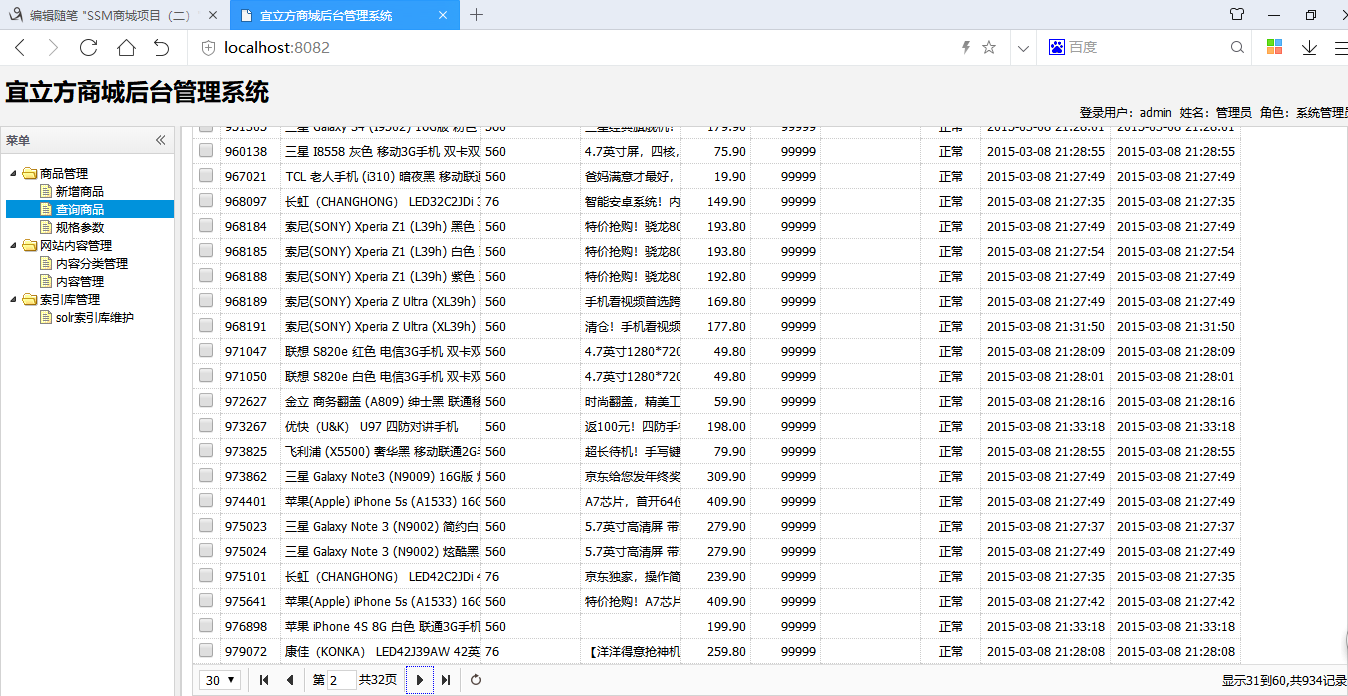Open the address bar dropdown arrow

tap(1023, 47)
